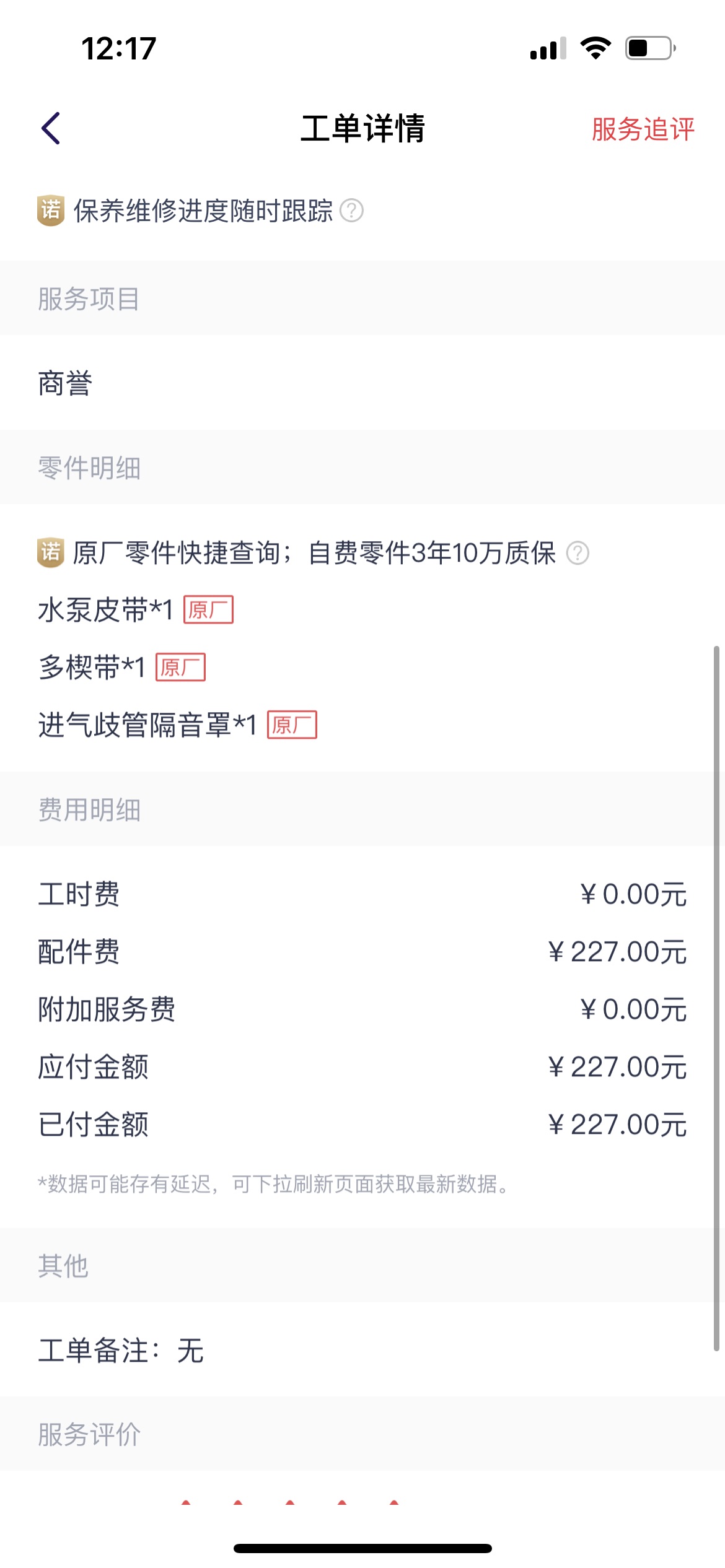Click the vertical scrollbar on the right
The width and height of the screenshot is (725, 1568).
click(x=716, y=997)
